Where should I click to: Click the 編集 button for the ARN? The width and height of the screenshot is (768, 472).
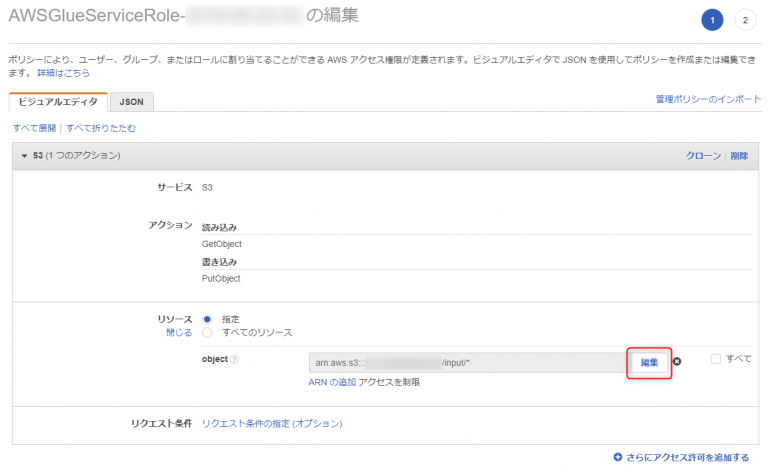click(649, 362)
